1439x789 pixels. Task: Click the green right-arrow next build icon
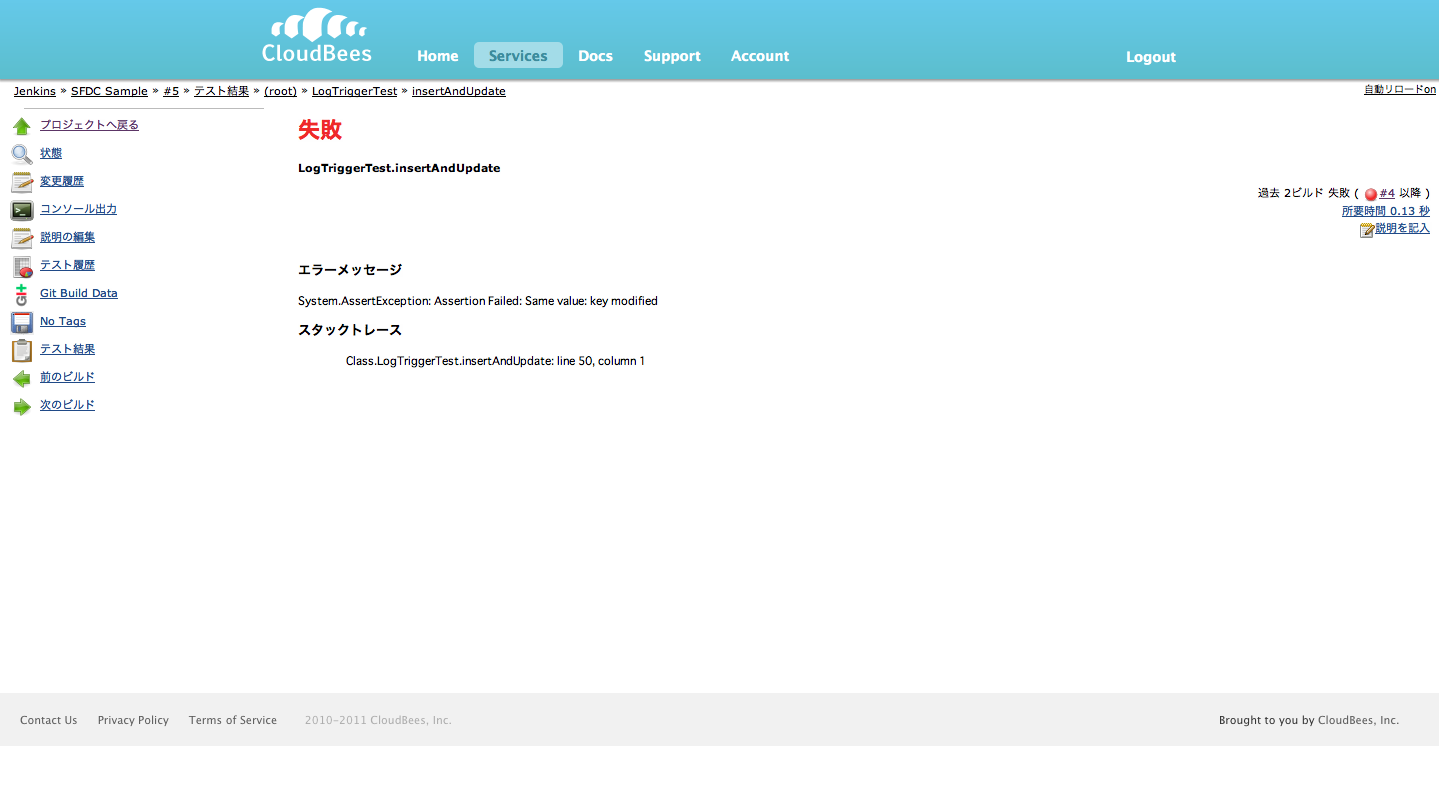pos(22,406)
